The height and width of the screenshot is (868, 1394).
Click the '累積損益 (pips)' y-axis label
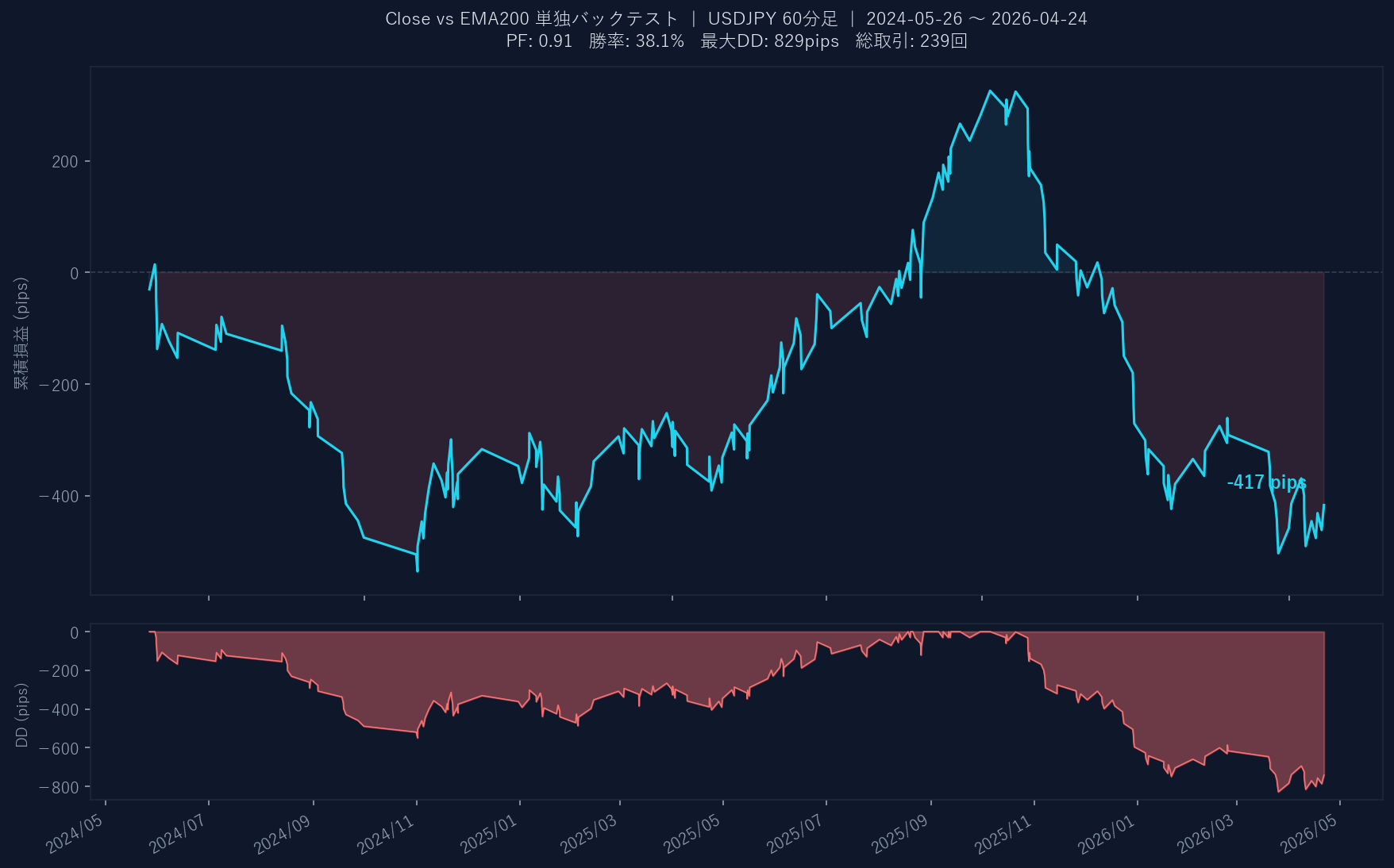tap(21, 333)
